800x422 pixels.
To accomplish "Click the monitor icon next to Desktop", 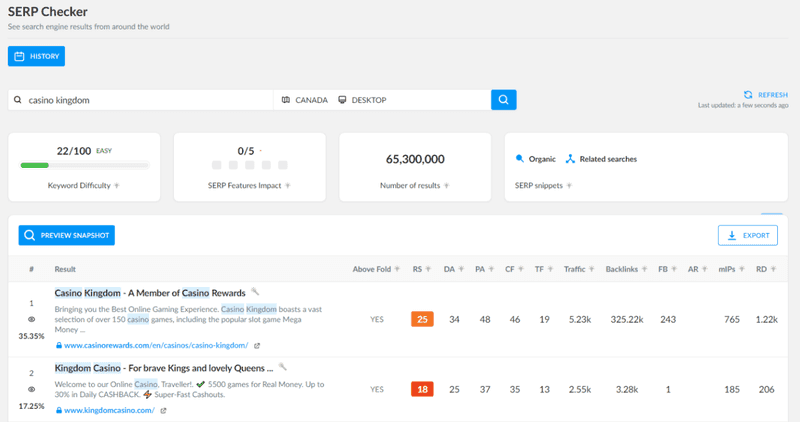I will 342,100.
